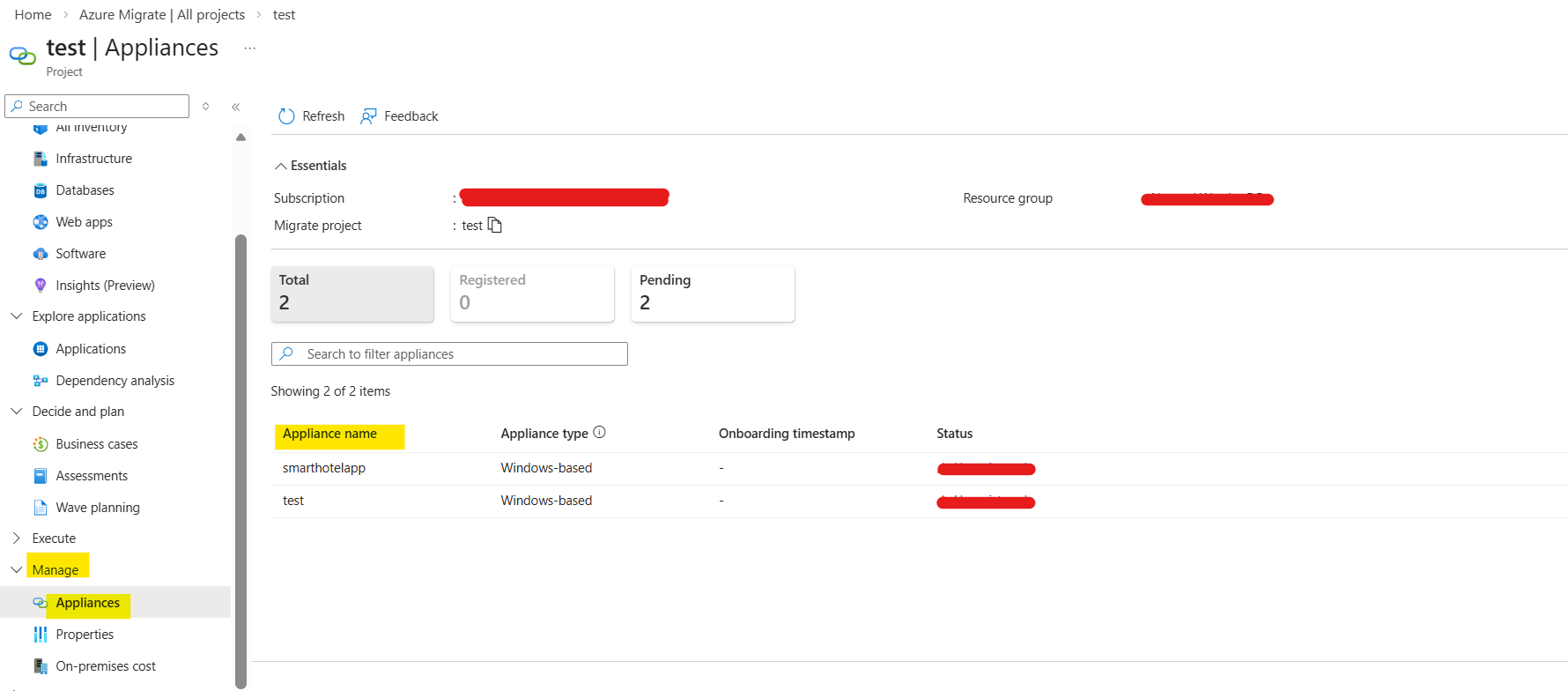
Task: Click the expand/collapse all diamond icon near Search
Action: [205, 107]
